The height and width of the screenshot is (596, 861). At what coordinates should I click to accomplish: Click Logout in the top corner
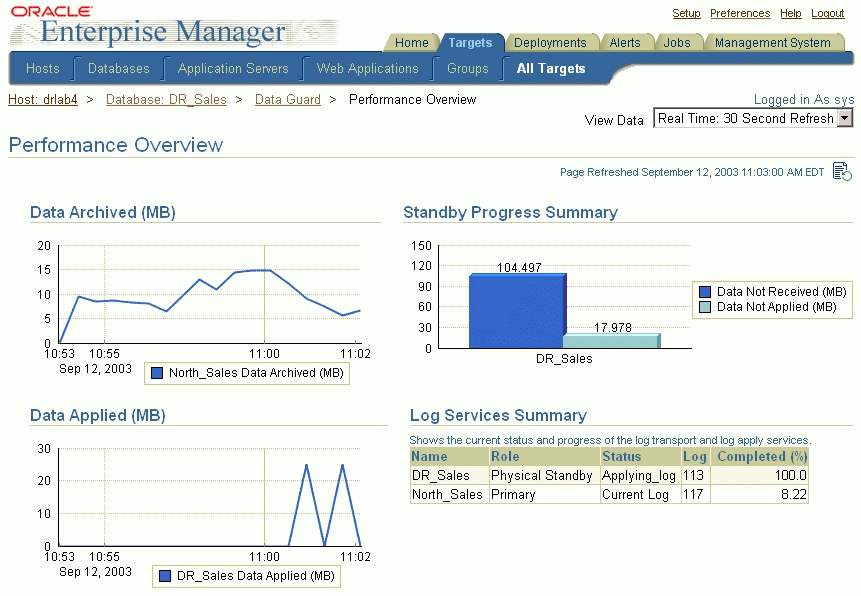827,13
